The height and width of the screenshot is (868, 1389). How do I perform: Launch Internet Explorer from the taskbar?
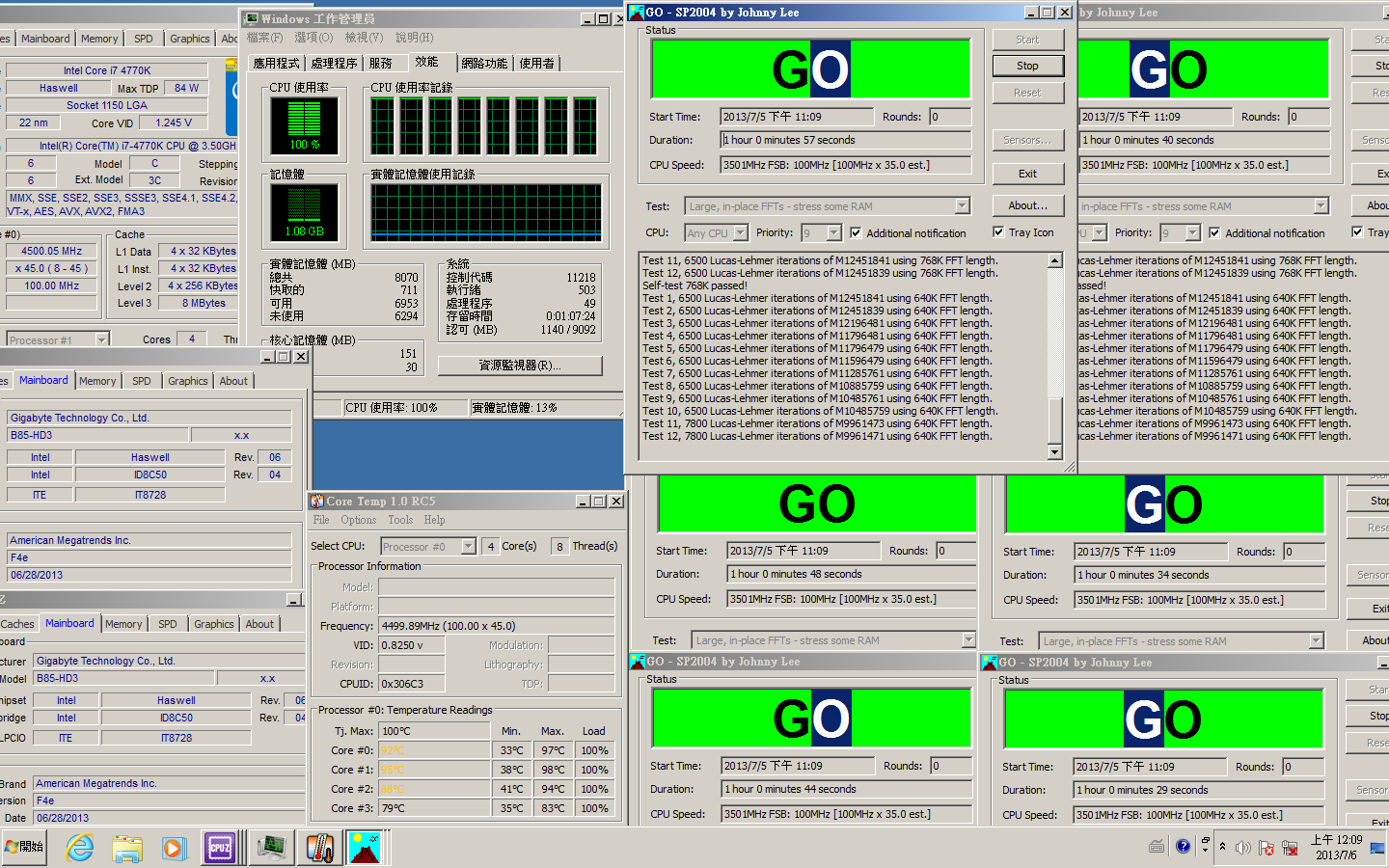click(x=80, y=848)
